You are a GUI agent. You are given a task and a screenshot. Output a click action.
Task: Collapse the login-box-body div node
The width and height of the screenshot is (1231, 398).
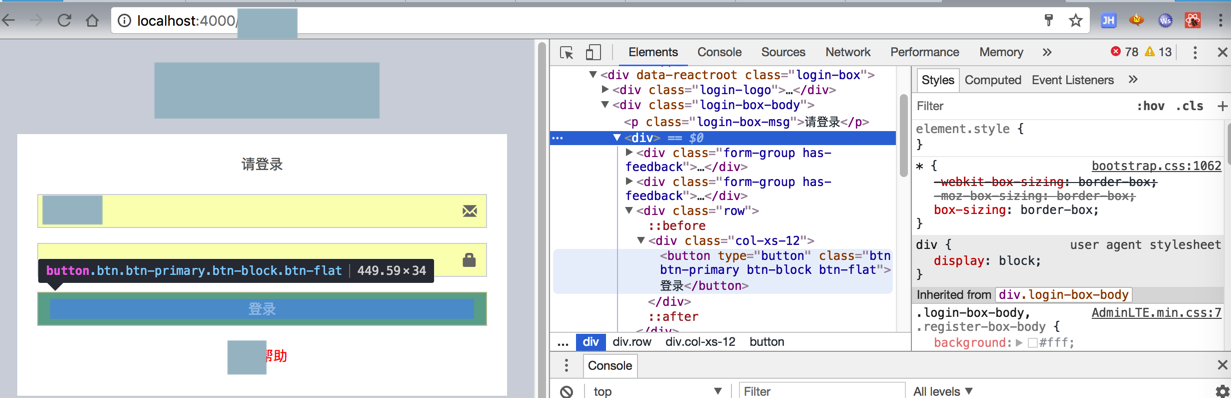point(605,105)
